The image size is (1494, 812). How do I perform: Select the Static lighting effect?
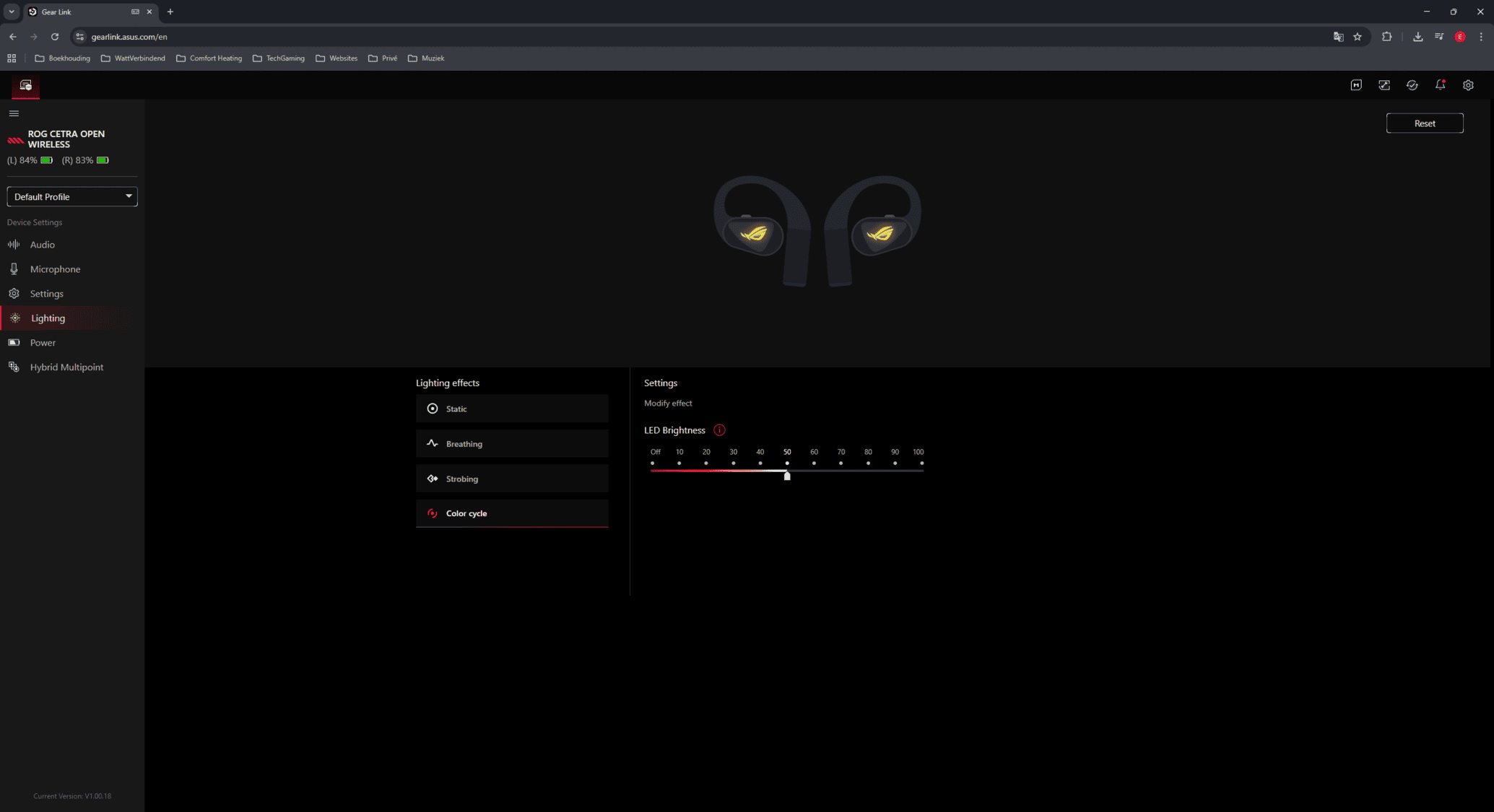[512, 409]
